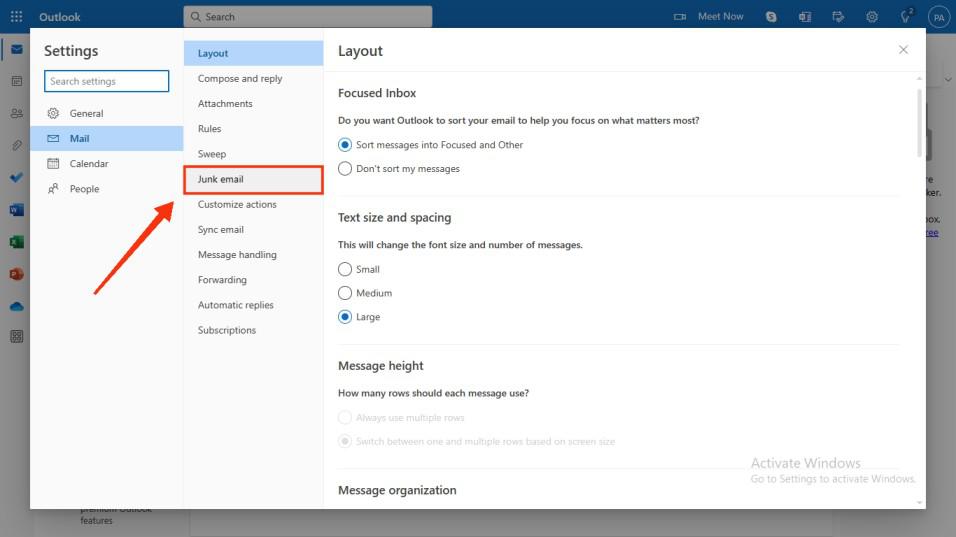Click the Outlook top Search box
Screen dimensions: 956x537
308,16
